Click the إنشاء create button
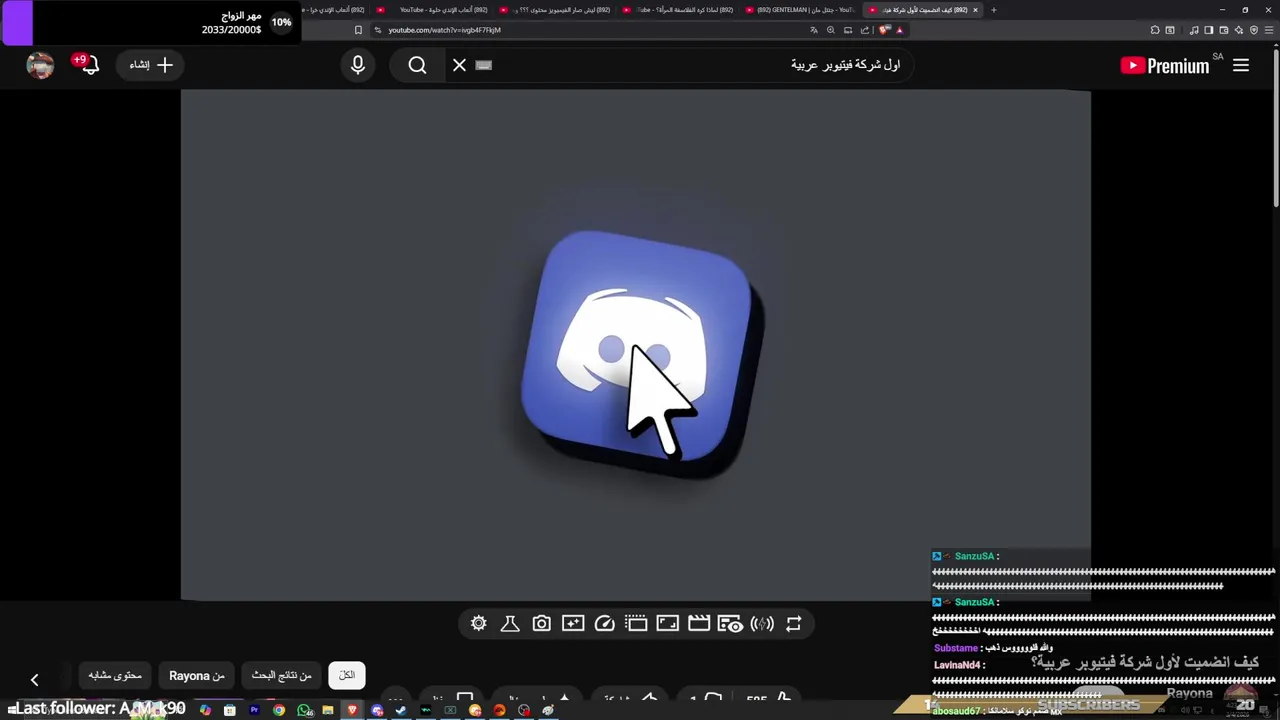Image resolution: width=1280 pixels, height=720 pixels. pos(151,65)
